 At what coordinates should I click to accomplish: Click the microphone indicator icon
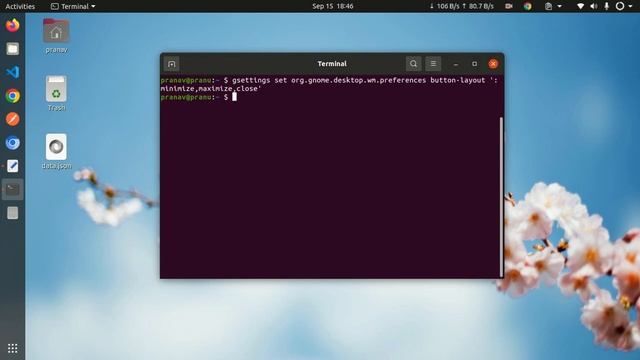tap(607, 6)
